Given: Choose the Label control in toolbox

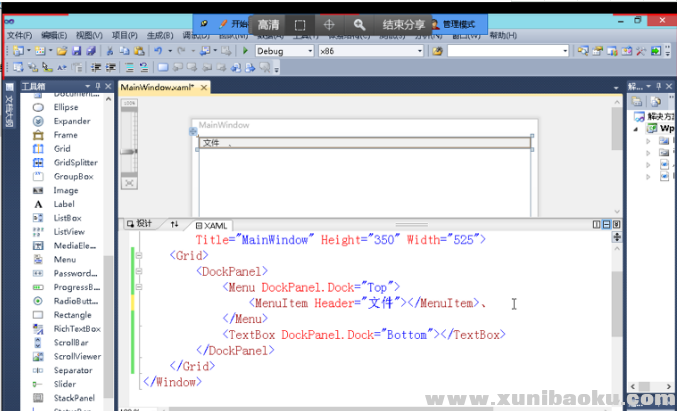Looking at the screenshot, I should click(x=64, y=204).
